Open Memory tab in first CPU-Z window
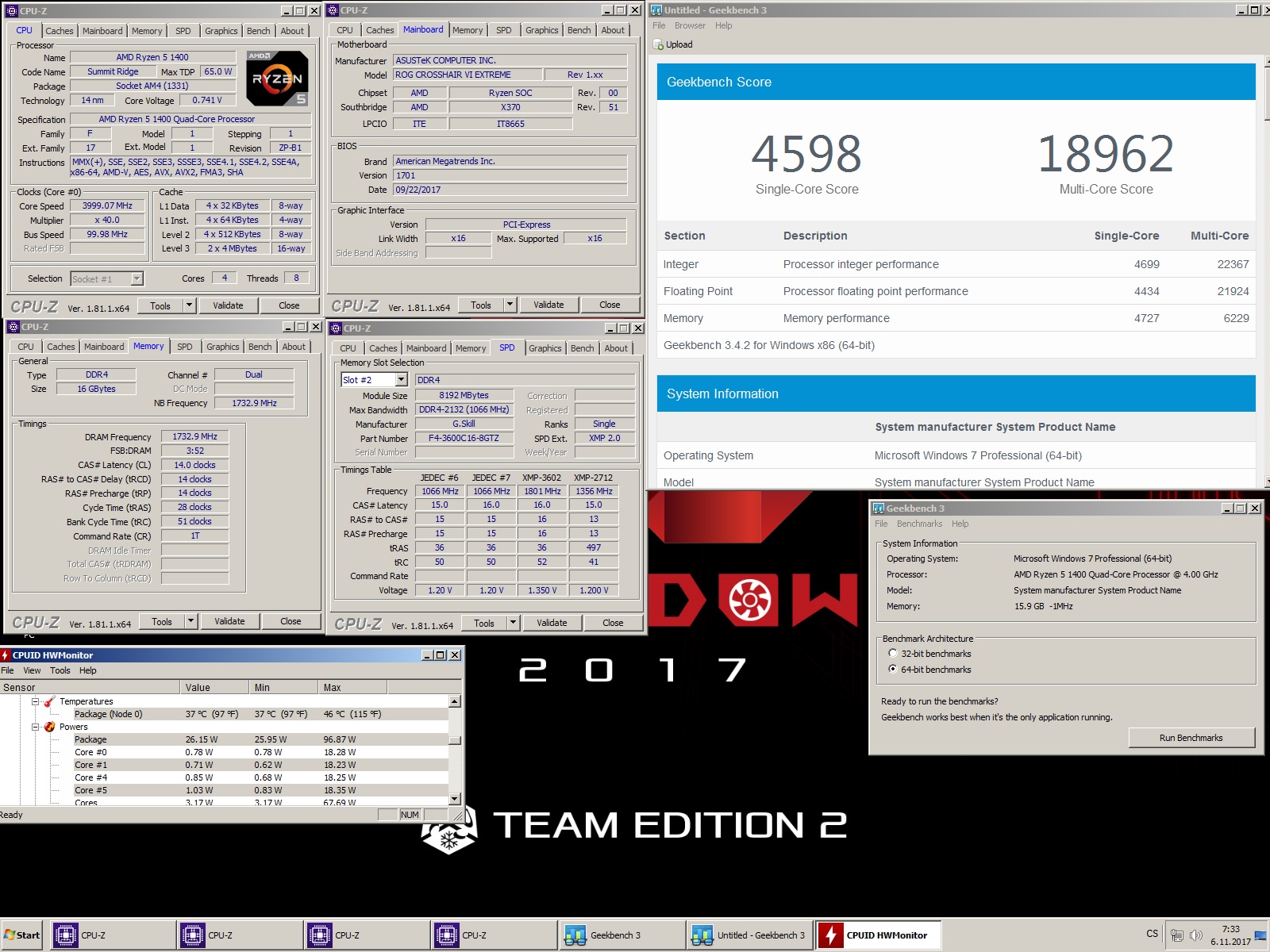 [147, 31]
